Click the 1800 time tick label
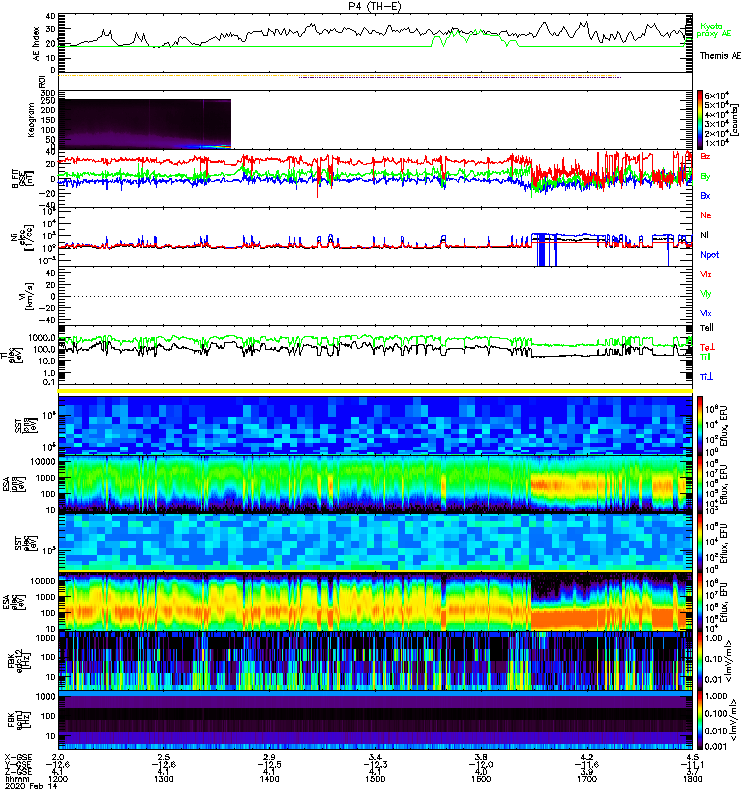 point(692,779)
